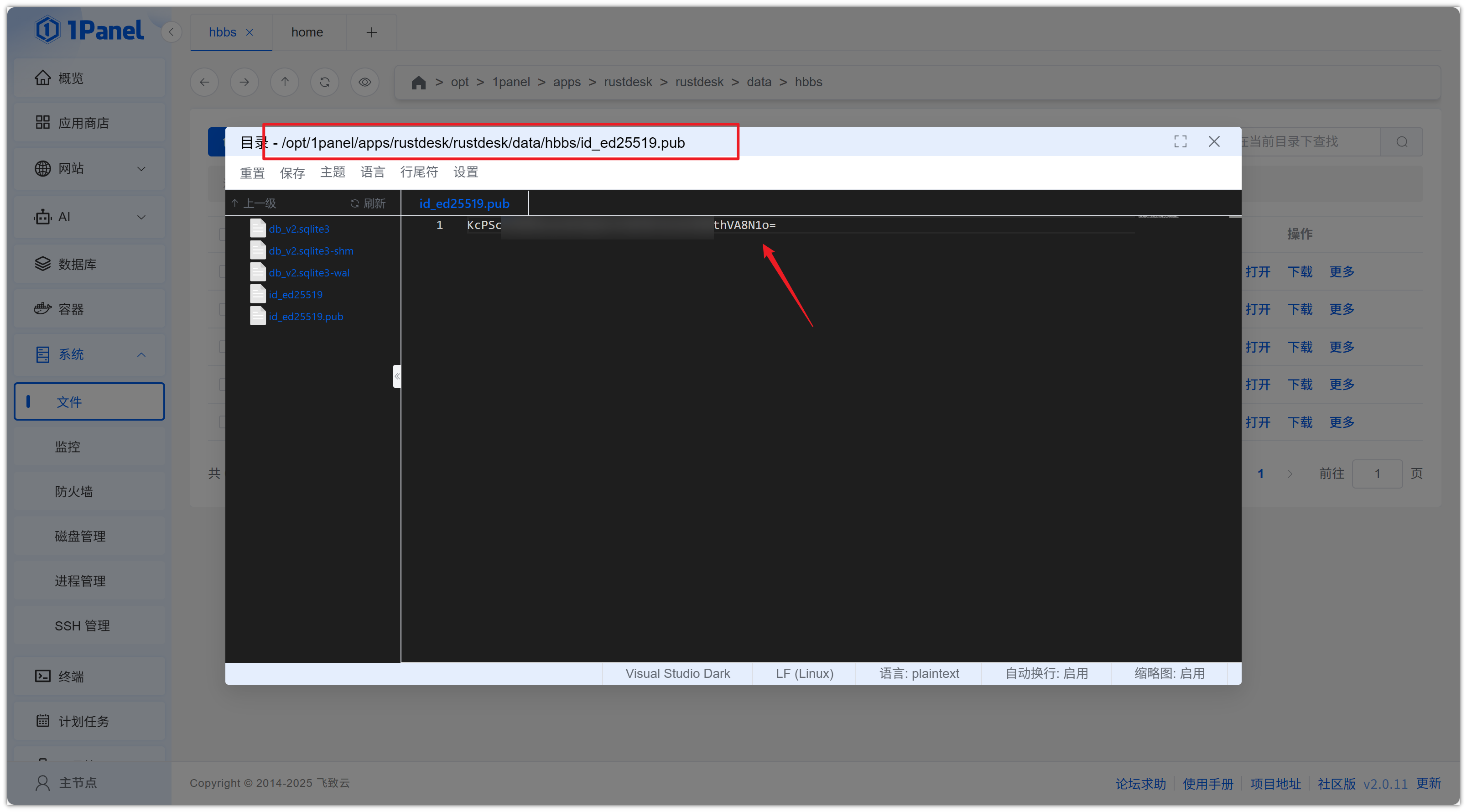Viewport: 1467px width, 812px height.
Task: Click the go-up-directory arrow icon
Action: [285, 82]
